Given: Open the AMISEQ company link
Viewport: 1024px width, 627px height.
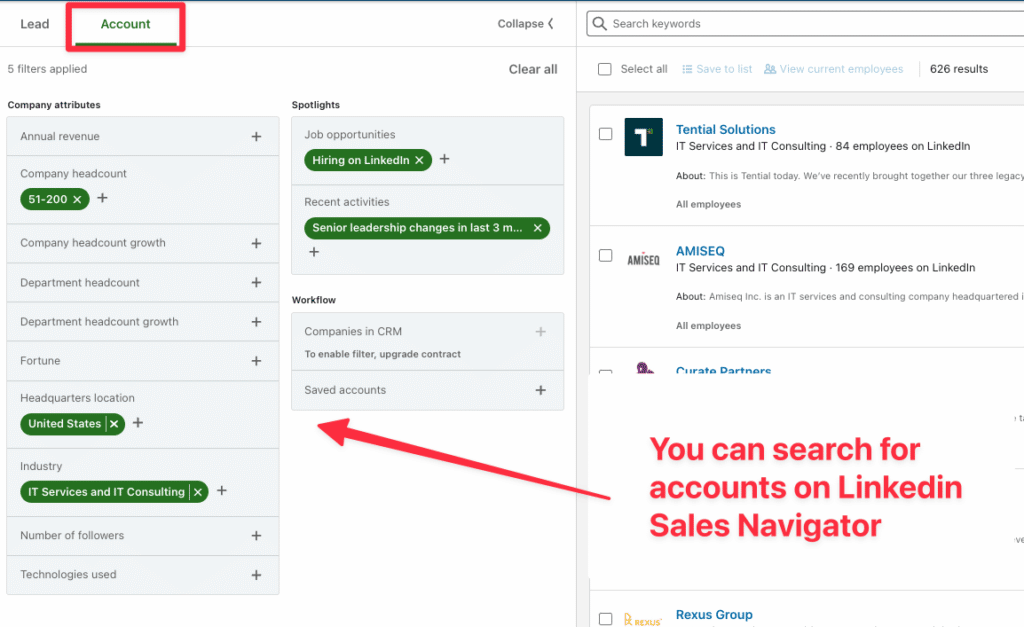Looking at the screenshot, I should click(x=700, y=251).
